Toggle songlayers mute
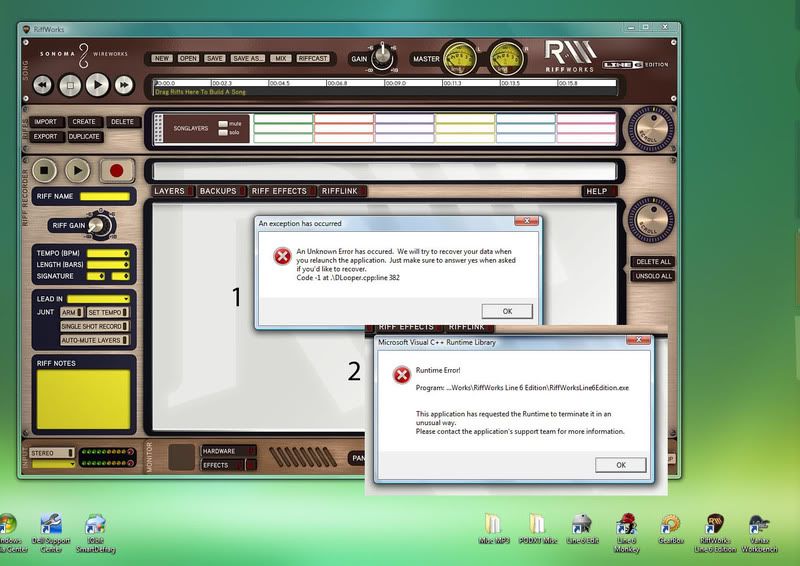The height and width of the screenshot is (566, 800). point(223,124)
